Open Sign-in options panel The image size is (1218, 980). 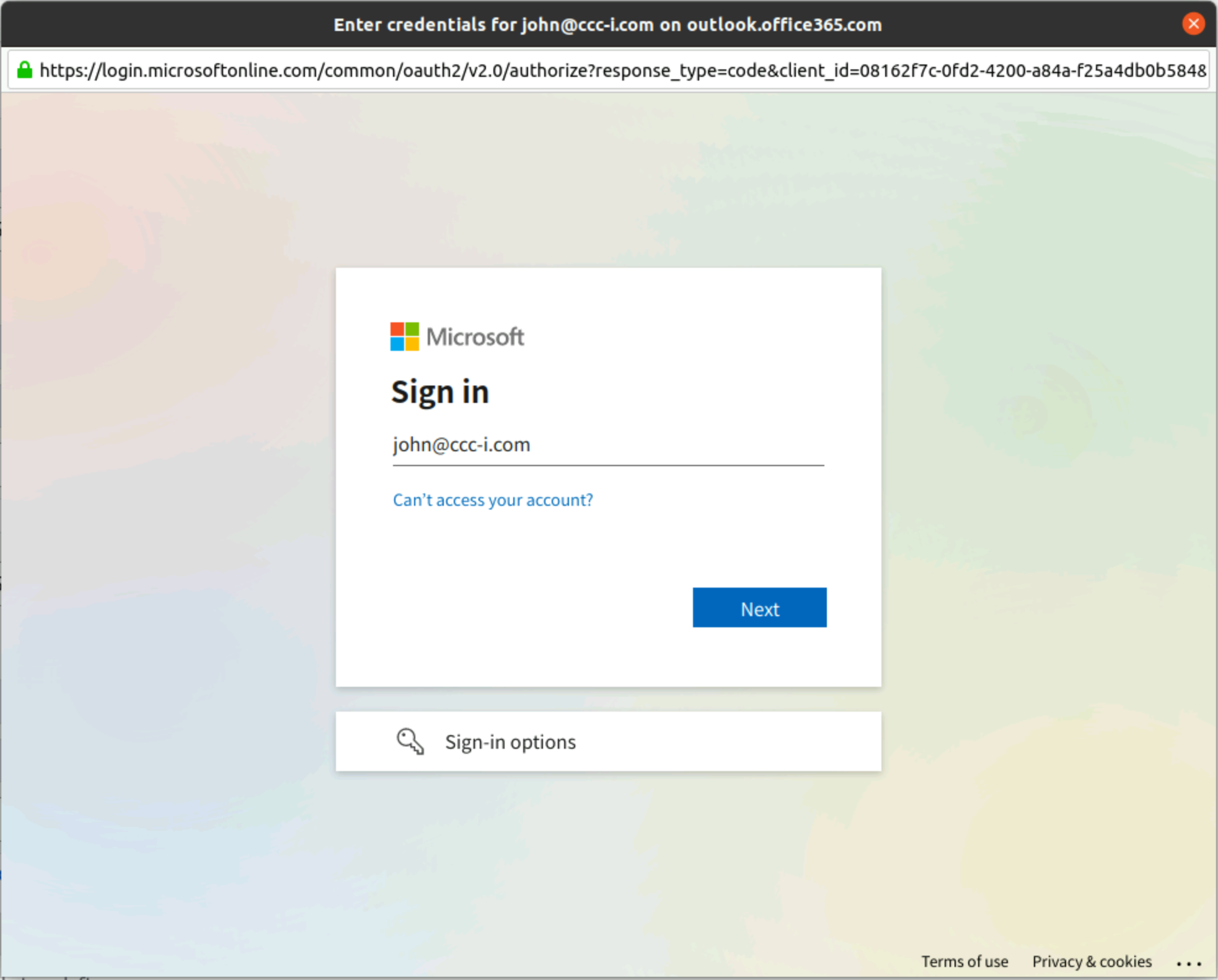(x=607, y=741)
